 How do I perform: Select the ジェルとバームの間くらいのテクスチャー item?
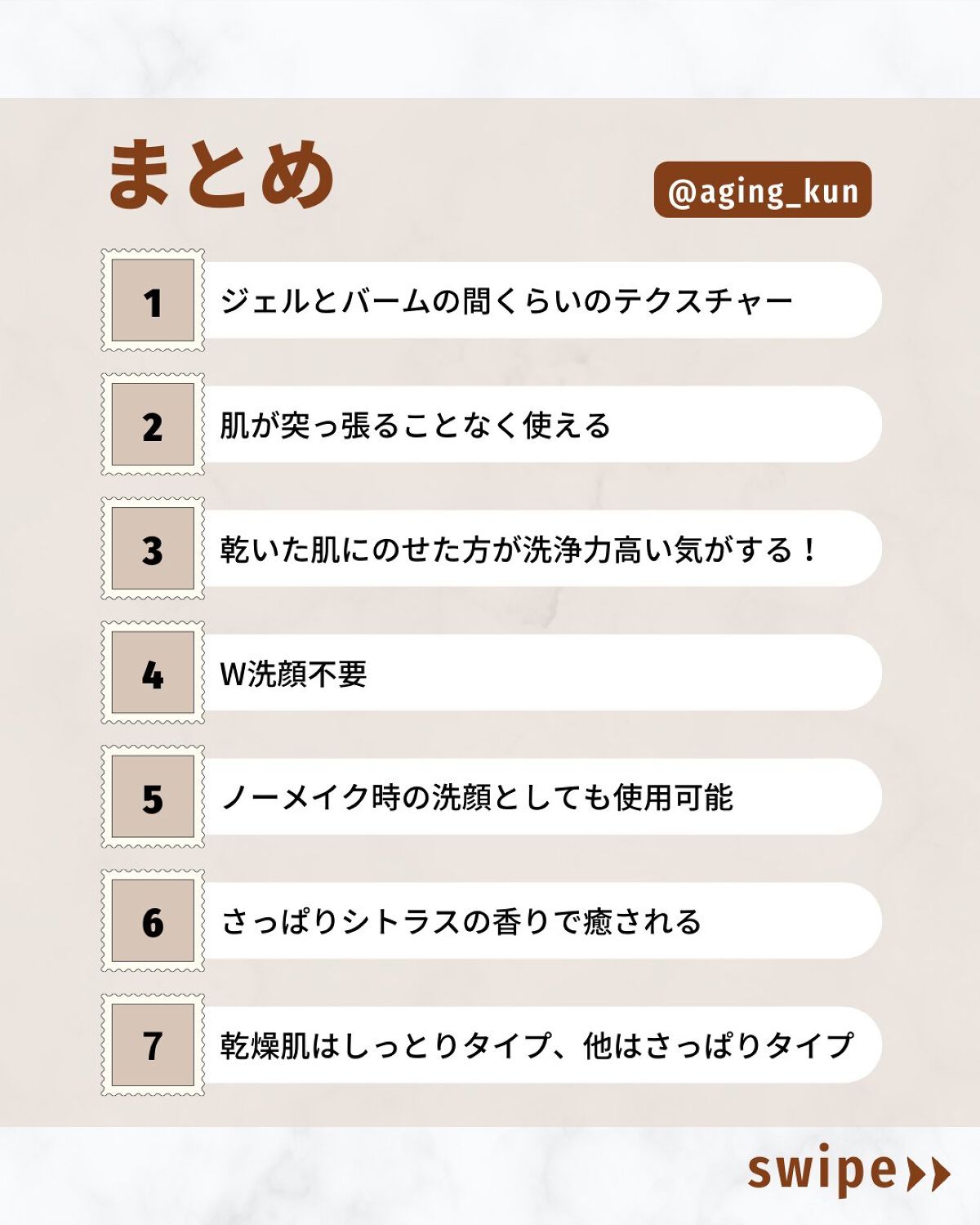pyautogui.click(x=506, y=301)
